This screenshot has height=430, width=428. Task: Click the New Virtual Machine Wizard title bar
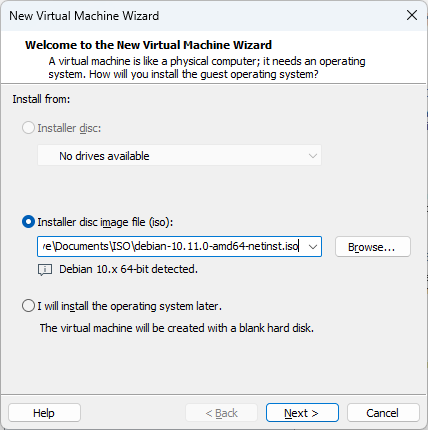tap(200, 15)
